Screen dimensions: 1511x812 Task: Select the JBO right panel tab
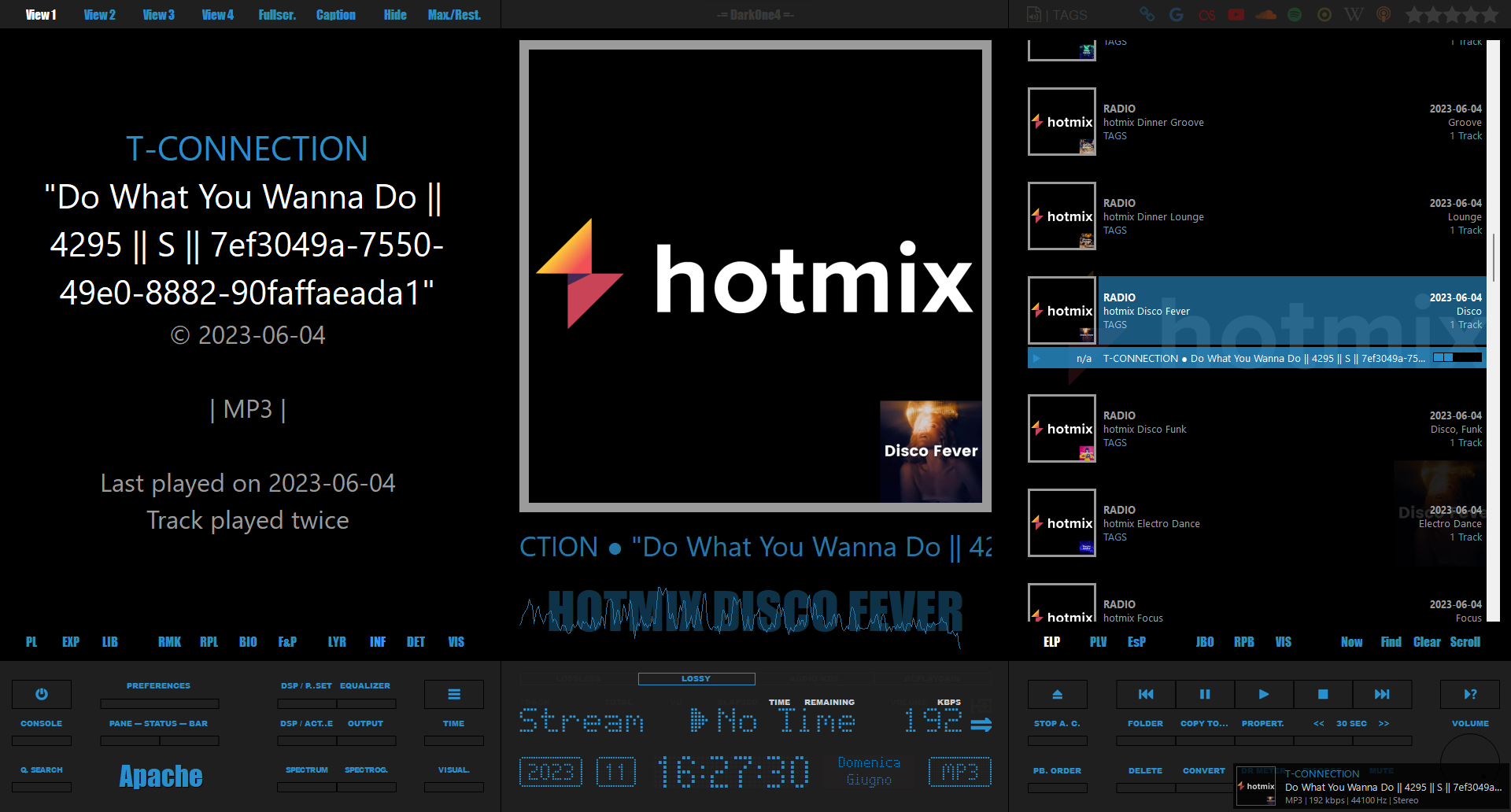[x=1205, y=642]
